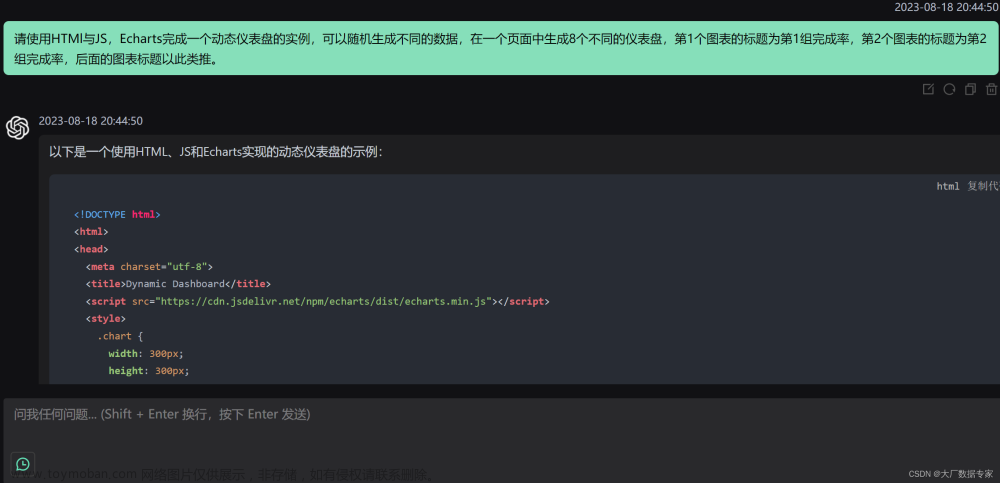1000x483 pixels.
Task: Click the echarts.min.js script URL
Action: click(322, 301)
